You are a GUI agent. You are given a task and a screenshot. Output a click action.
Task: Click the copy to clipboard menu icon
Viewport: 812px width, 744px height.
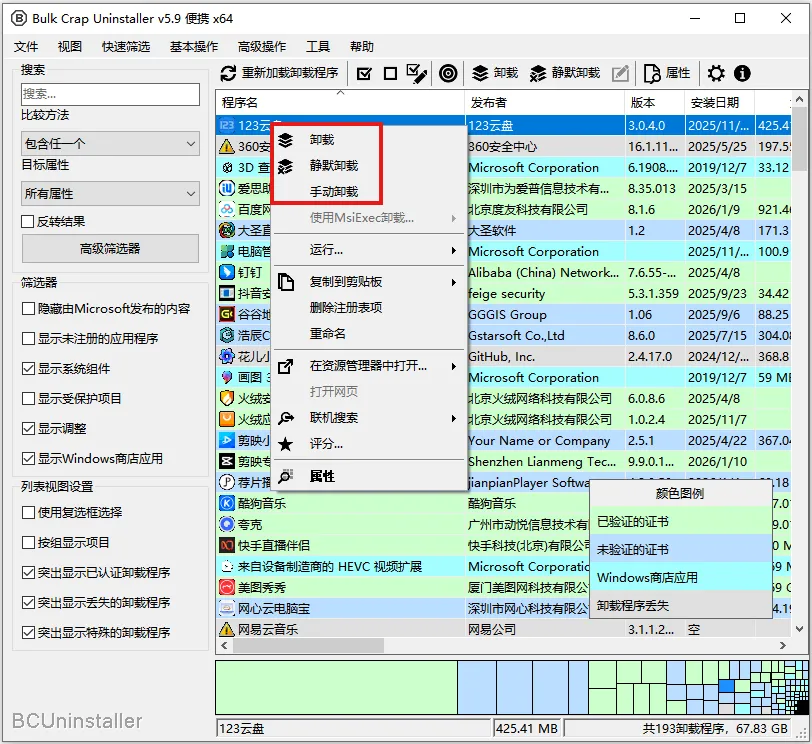[x=285, y=282]
